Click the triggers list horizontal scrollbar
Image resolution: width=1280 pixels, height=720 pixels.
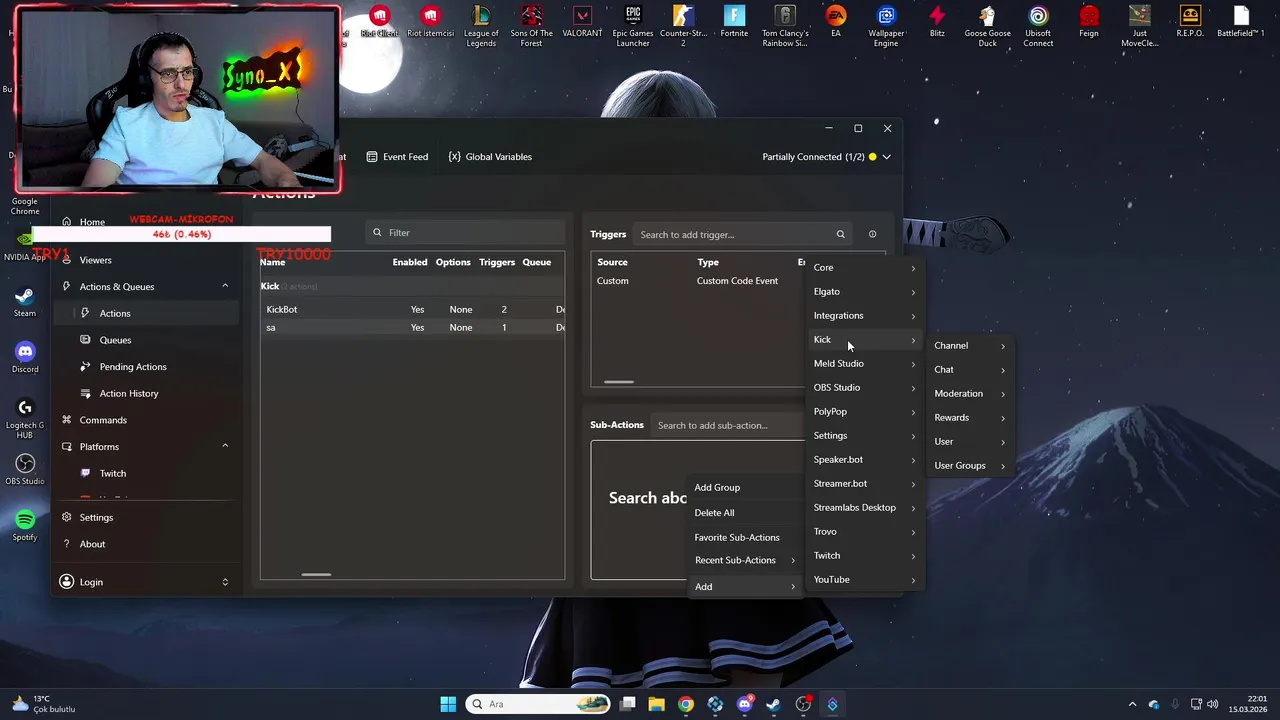619,382
